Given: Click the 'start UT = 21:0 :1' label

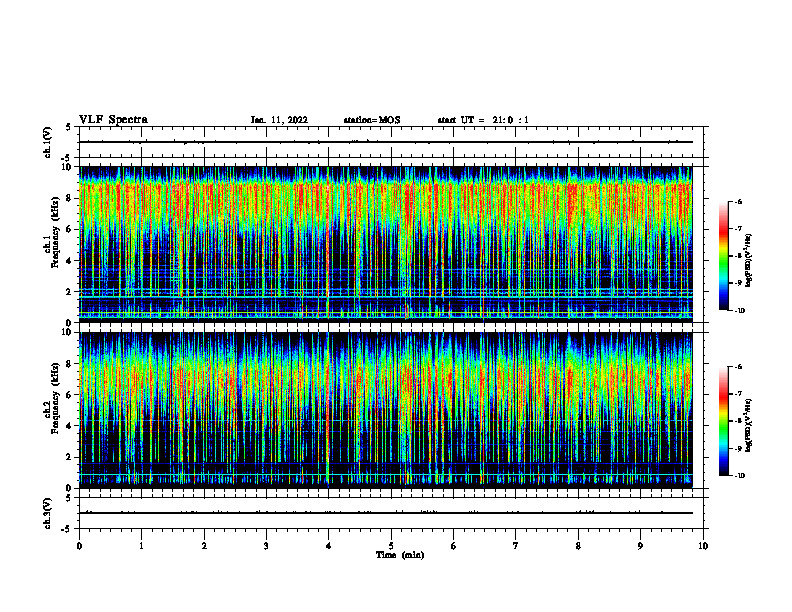Looking at the screenshot, I should coord(483,120).
